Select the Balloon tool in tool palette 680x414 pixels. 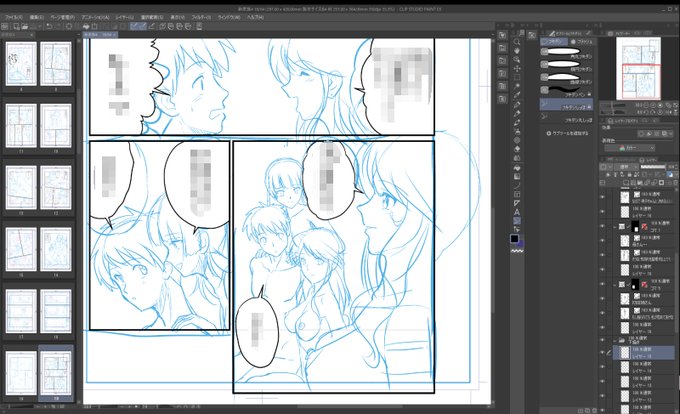coord(517,221)
